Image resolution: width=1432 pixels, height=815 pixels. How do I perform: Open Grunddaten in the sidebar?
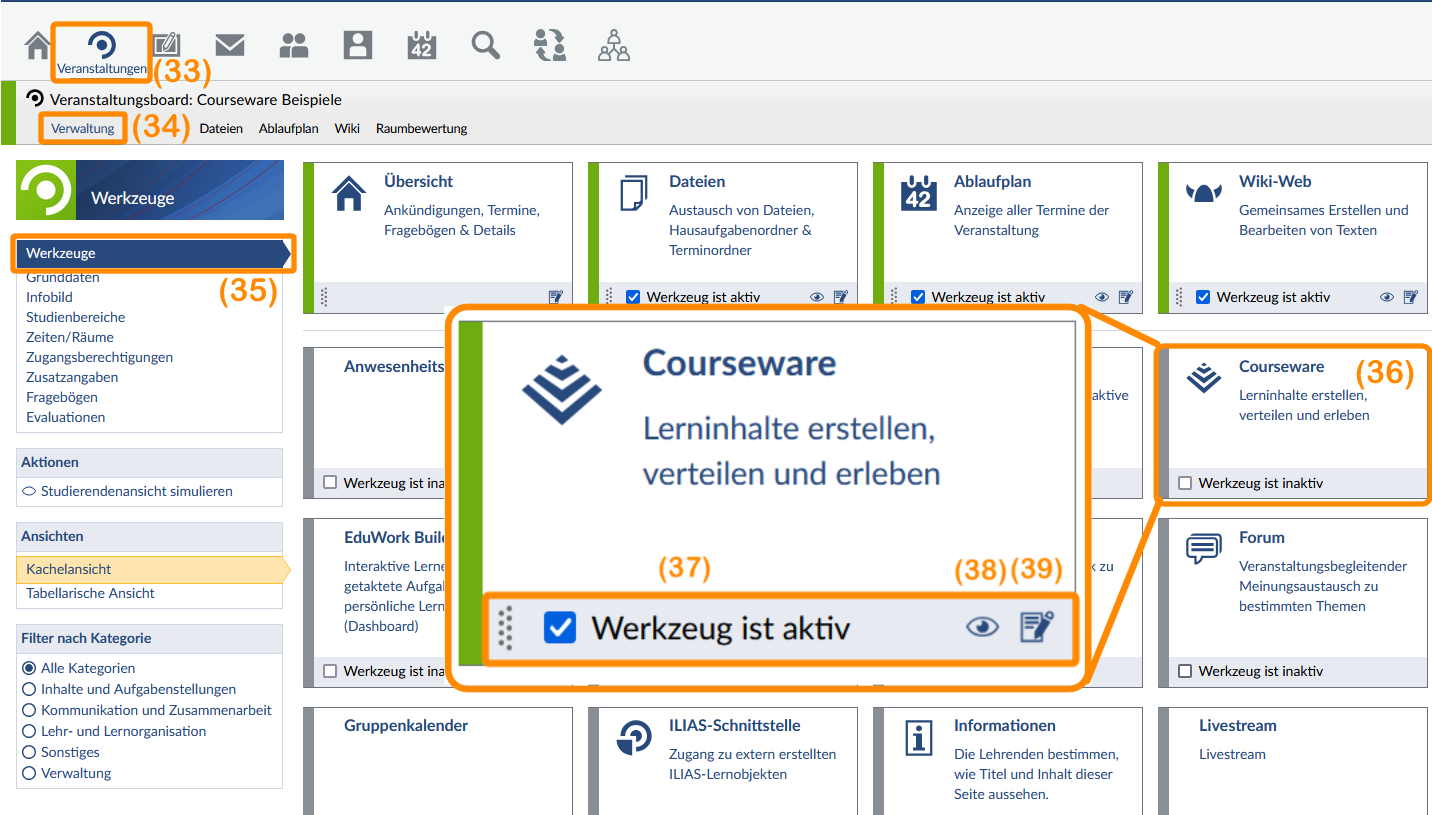click(62, 277)
